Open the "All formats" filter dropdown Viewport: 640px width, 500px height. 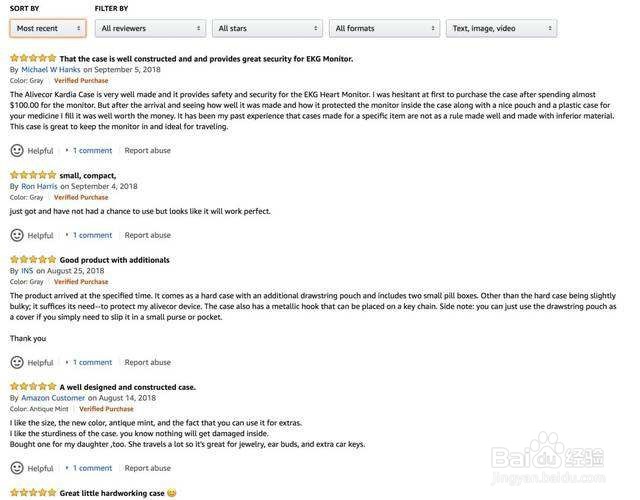pyautogui.click(x=384, y=28)
